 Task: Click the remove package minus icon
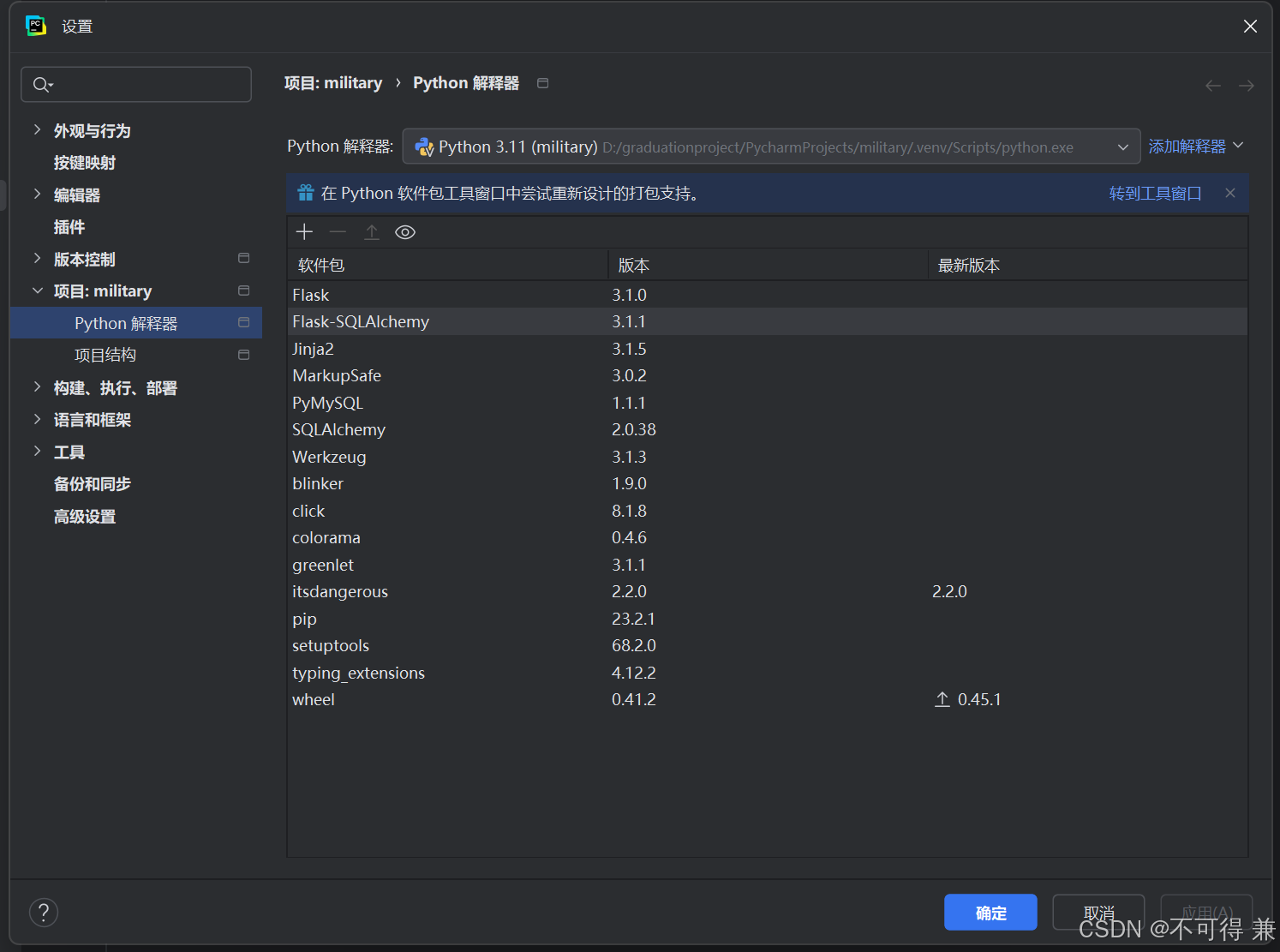click(338, 232)
